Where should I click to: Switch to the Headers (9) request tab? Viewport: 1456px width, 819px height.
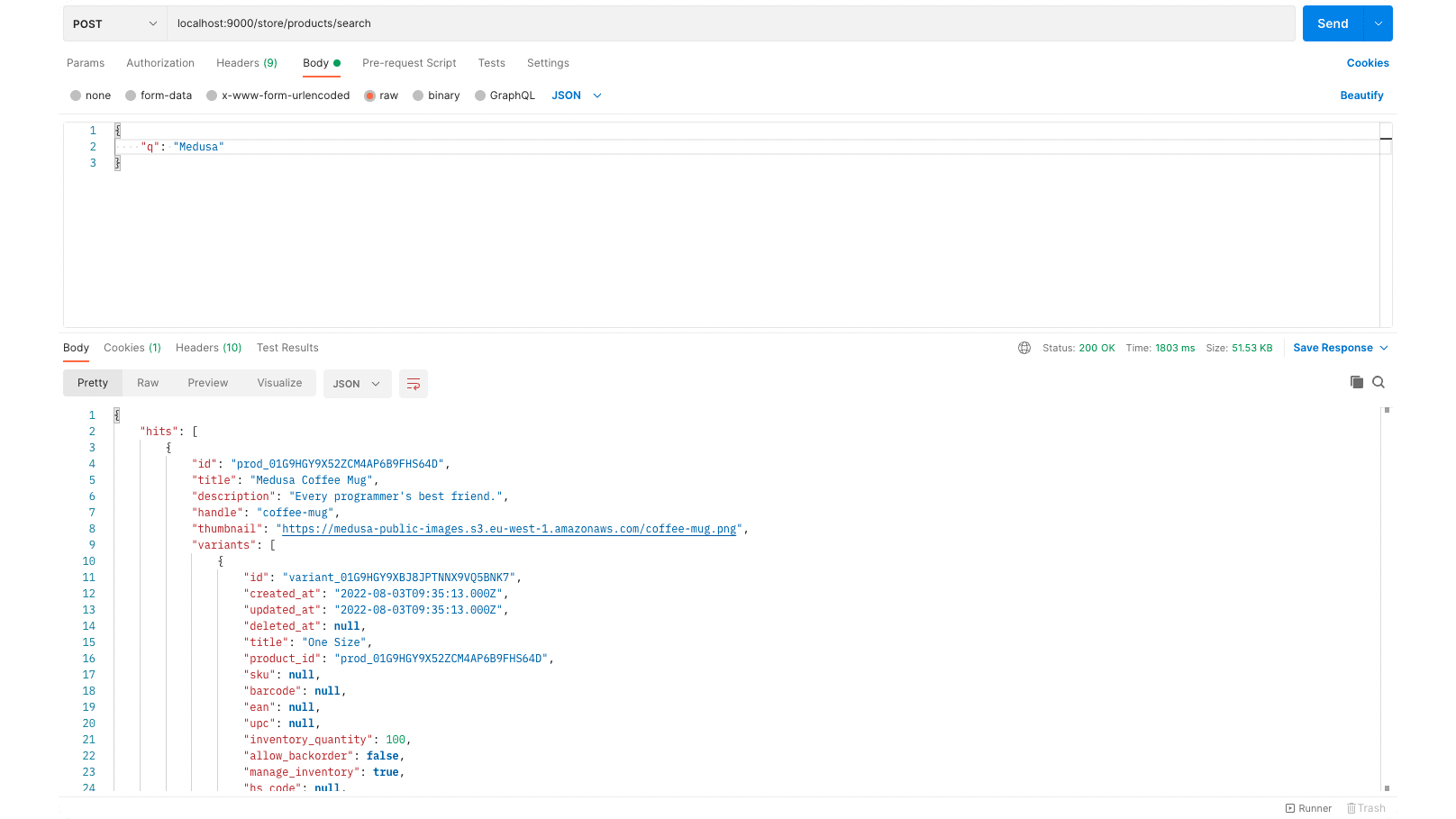tap(246, 63)
